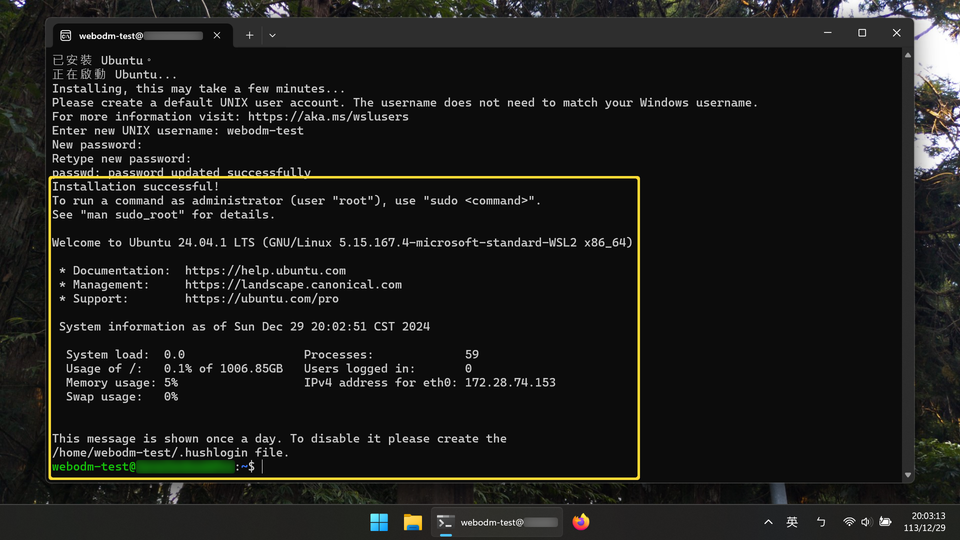960x540 pixels.
Task: Click the terminal scrollbar up arrow
Action: (x=908, y=56)
